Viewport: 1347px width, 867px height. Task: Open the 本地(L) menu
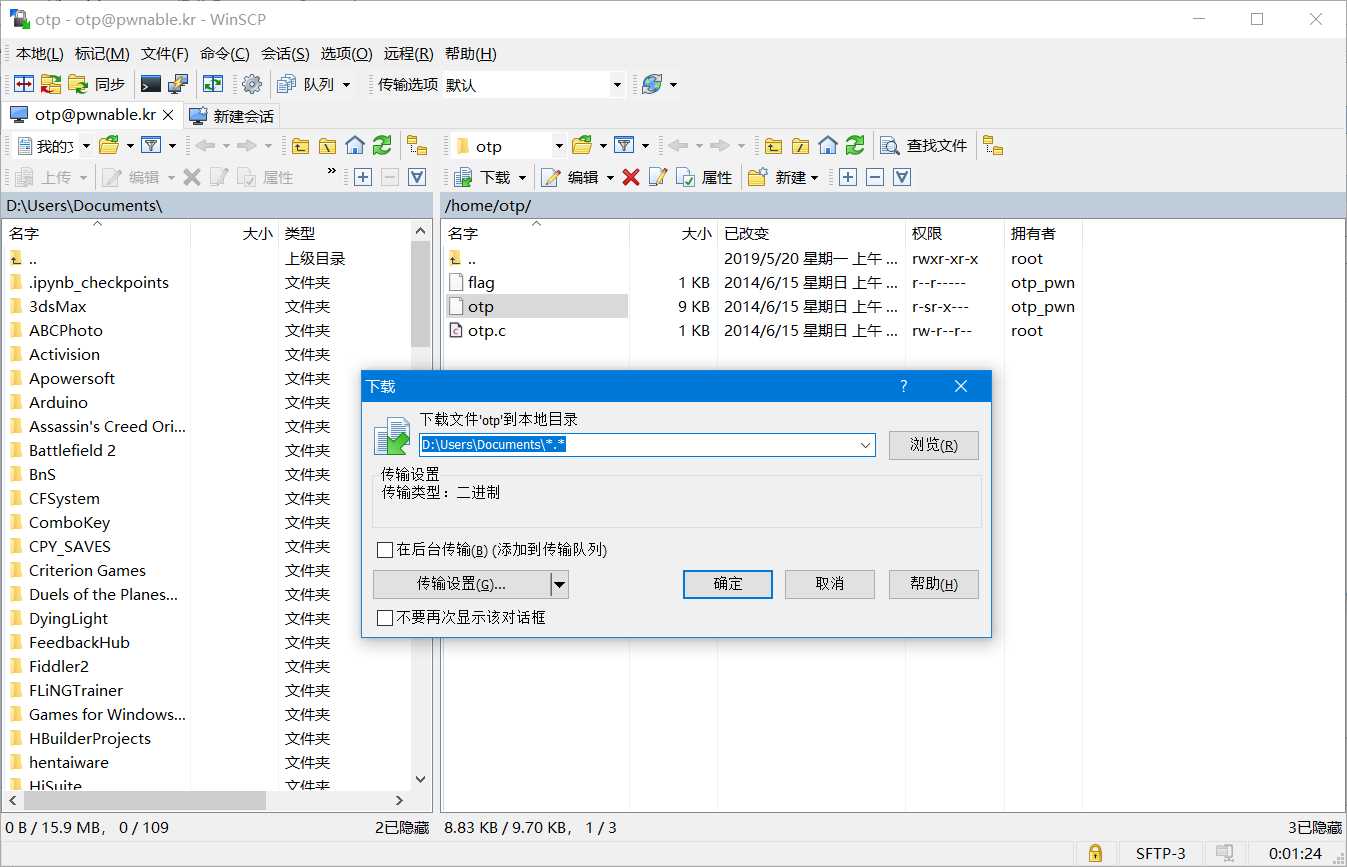(x=39, y=54)
